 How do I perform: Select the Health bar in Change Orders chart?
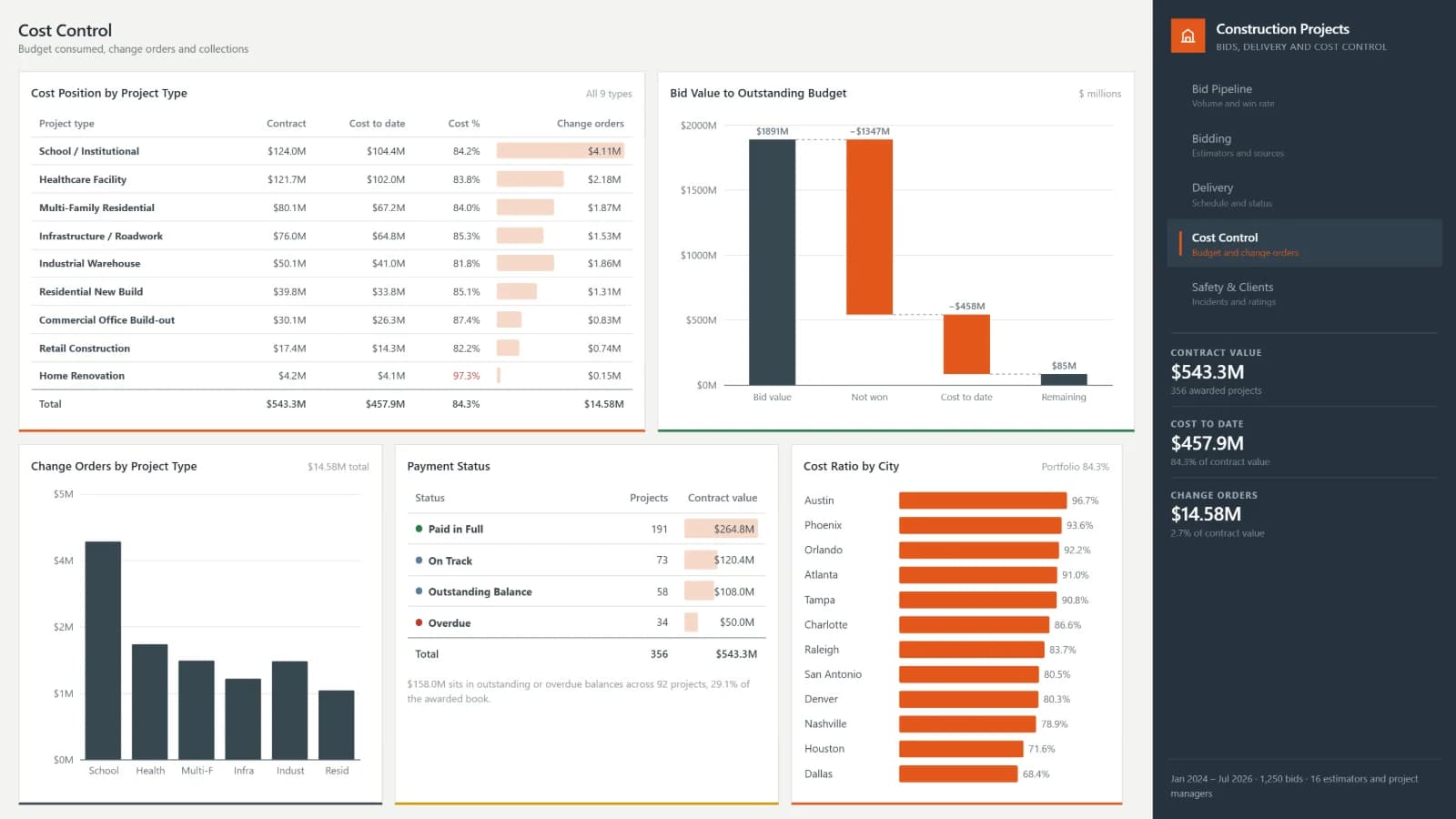[x=150, y=702]
